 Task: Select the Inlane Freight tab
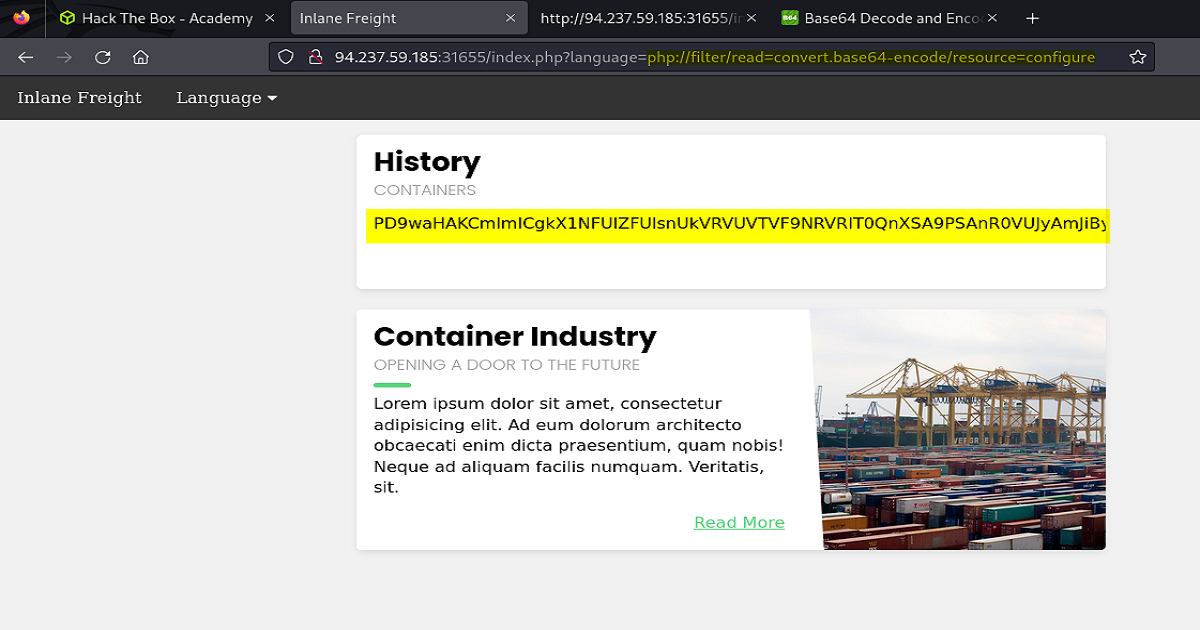[408, 18]
